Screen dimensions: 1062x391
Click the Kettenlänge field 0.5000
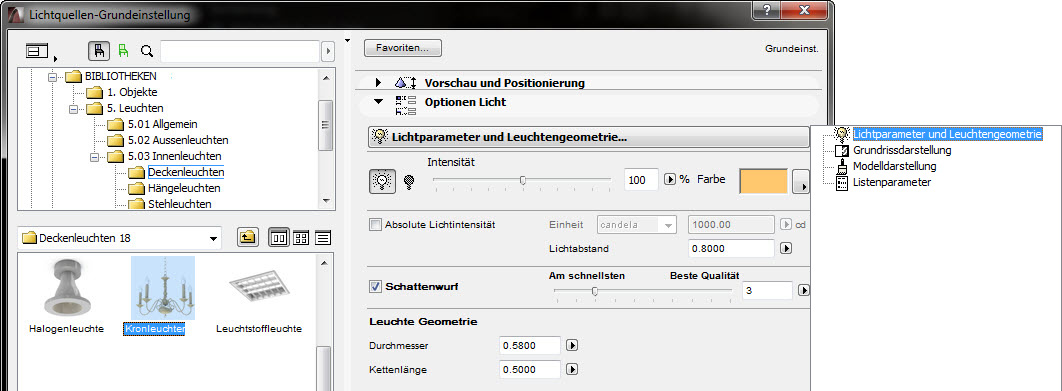pyautogui.click(x=530, y=369)
